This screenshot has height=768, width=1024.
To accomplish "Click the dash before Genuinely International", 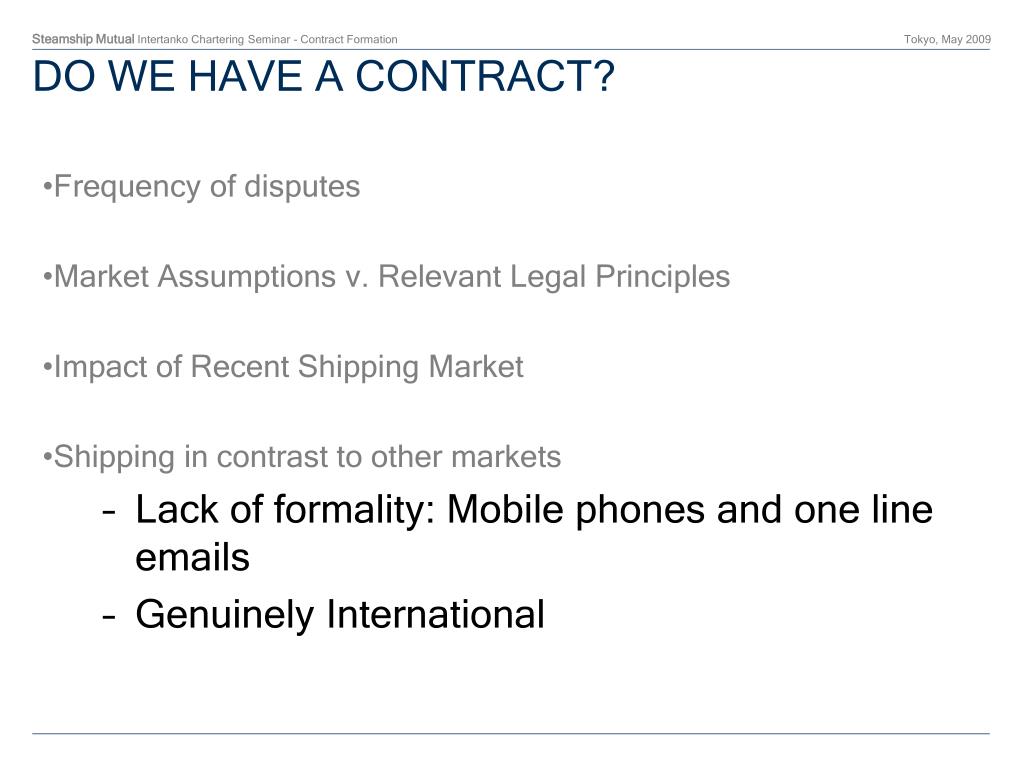I will point(109,616).
